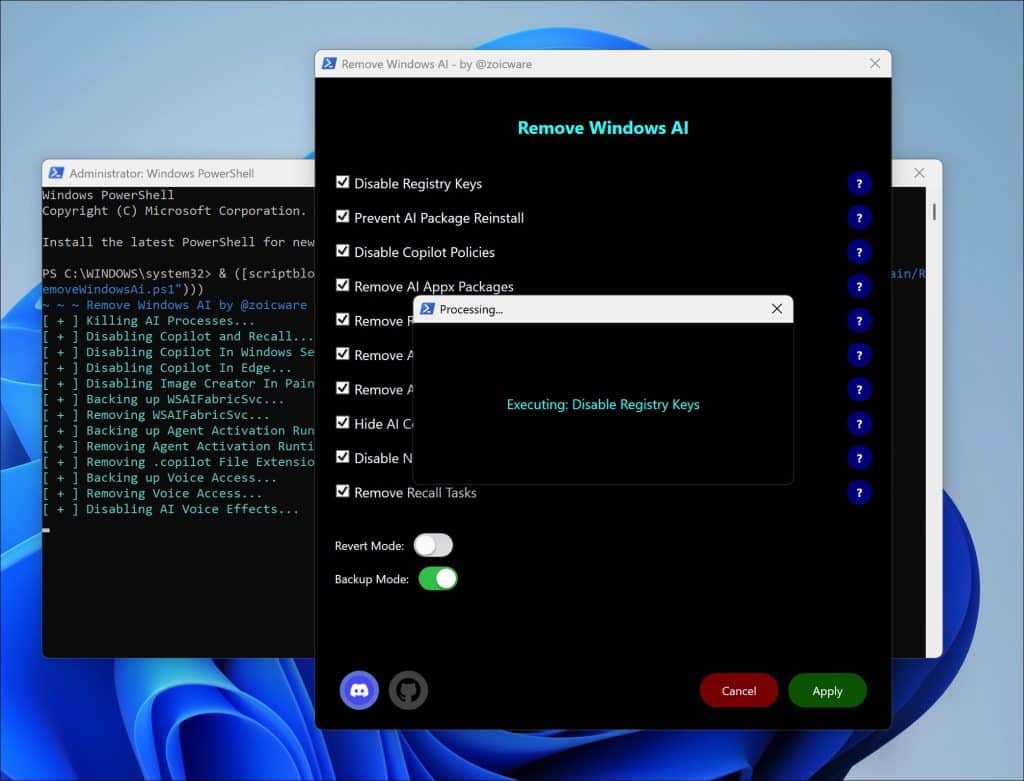The height and width of the screenshot is (781, 1024).
Task: Click the PowerShell icon in the Processing dialog
Action: (428, 309)
